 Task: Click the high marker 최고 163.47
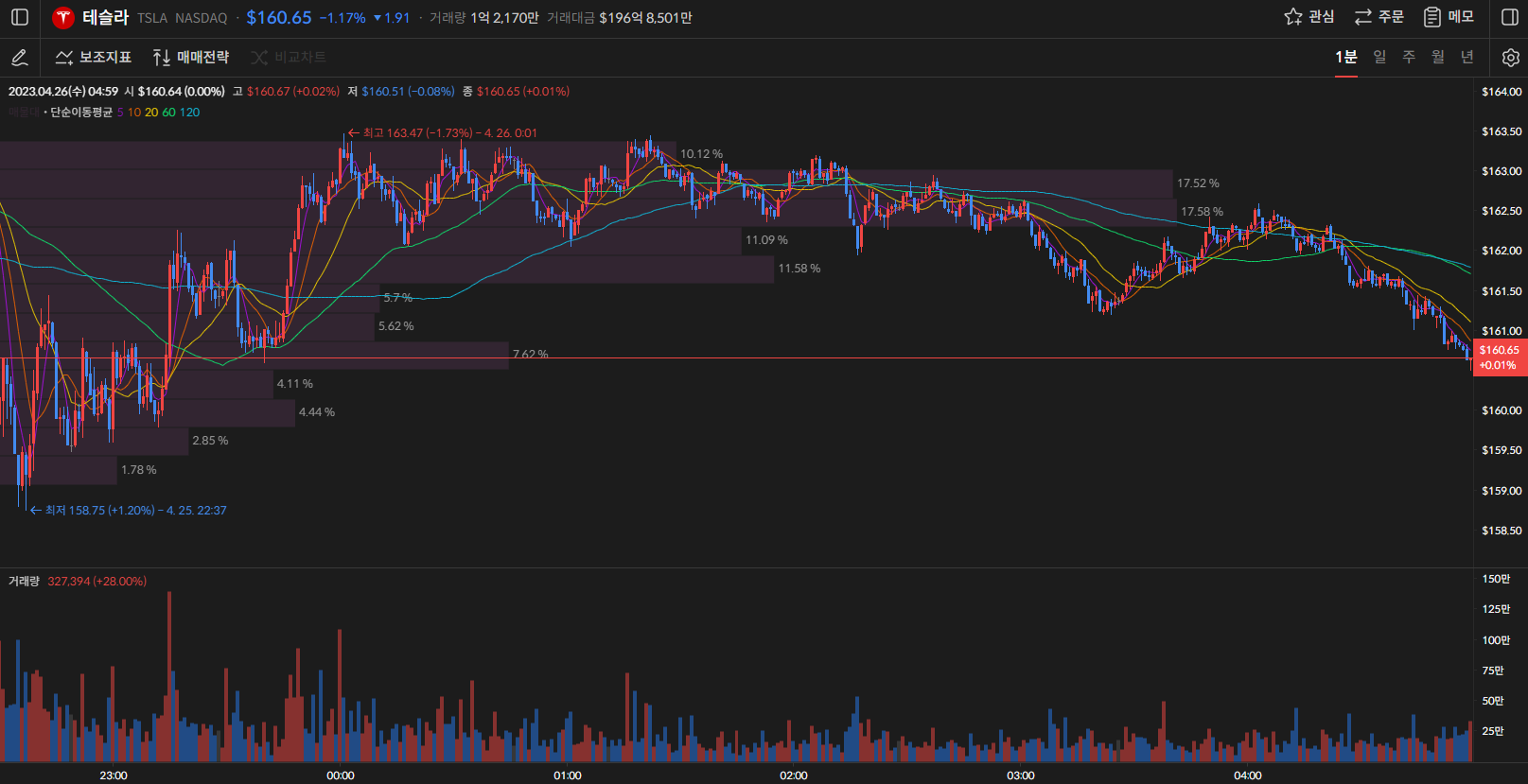click(x=442, y=133)
